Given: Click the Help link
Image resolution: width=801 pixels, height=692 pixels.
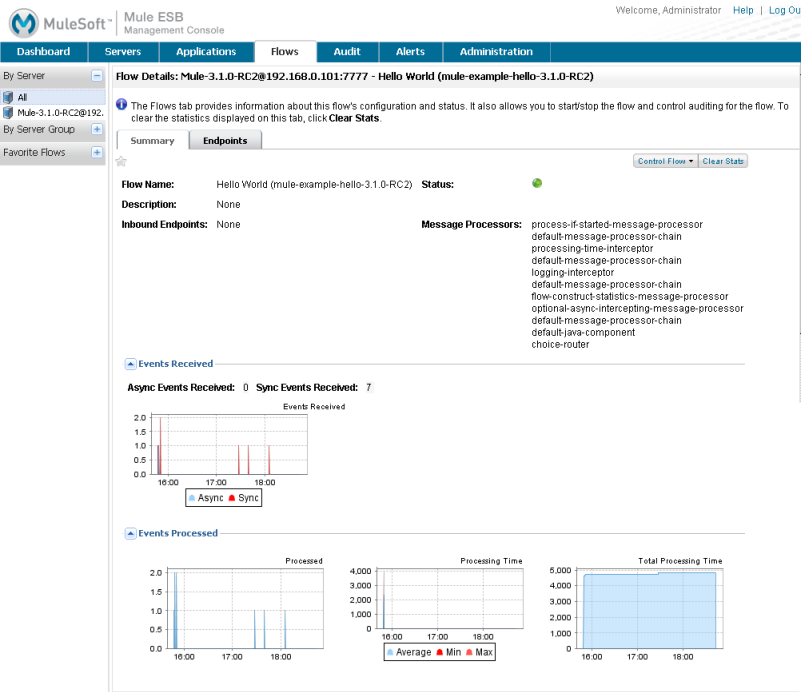Looking at the screenshot, I should (743, 10).
